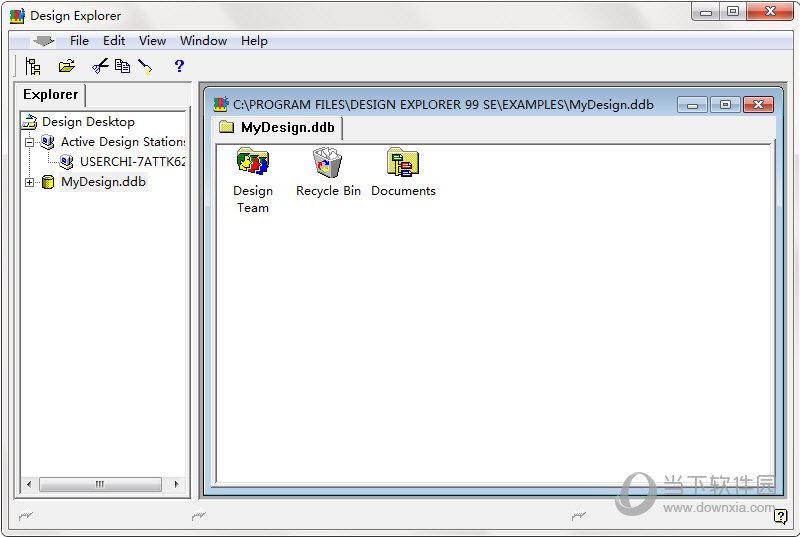Click the Design Explorer app icon in title bar
Screen dimensions: 800x537
point(17,16)
